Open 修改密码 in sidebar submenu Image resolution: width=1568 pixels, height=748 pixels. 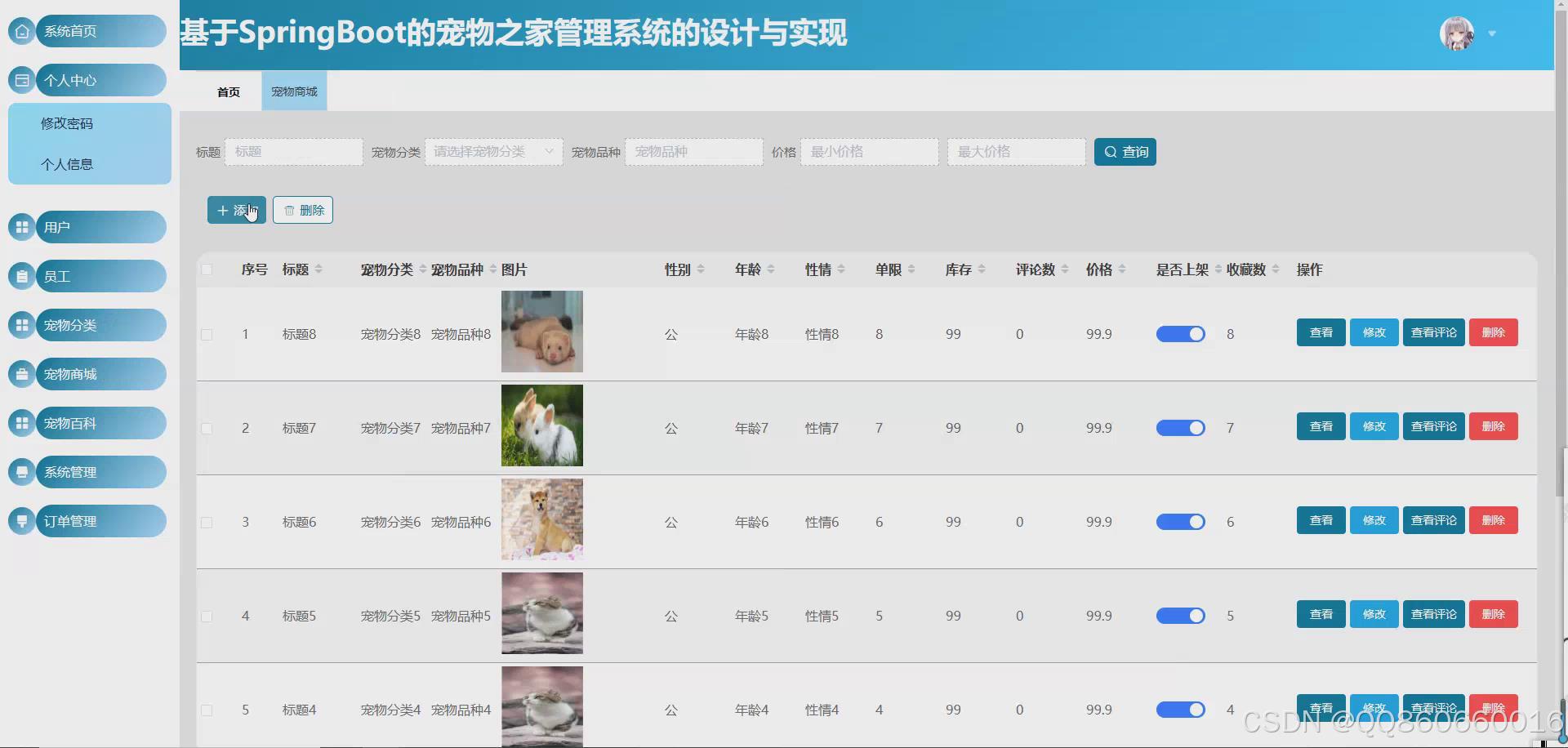point(90,123)
